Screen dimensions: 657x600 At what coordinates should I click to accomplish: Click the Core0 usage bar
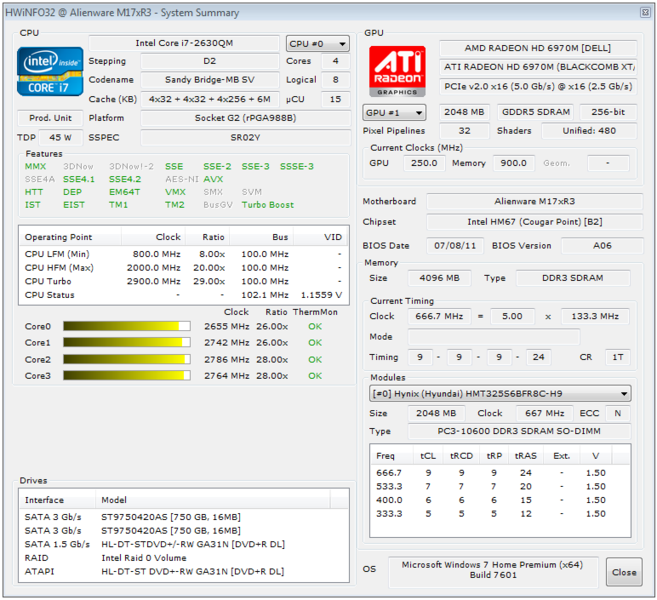[127, 326]
